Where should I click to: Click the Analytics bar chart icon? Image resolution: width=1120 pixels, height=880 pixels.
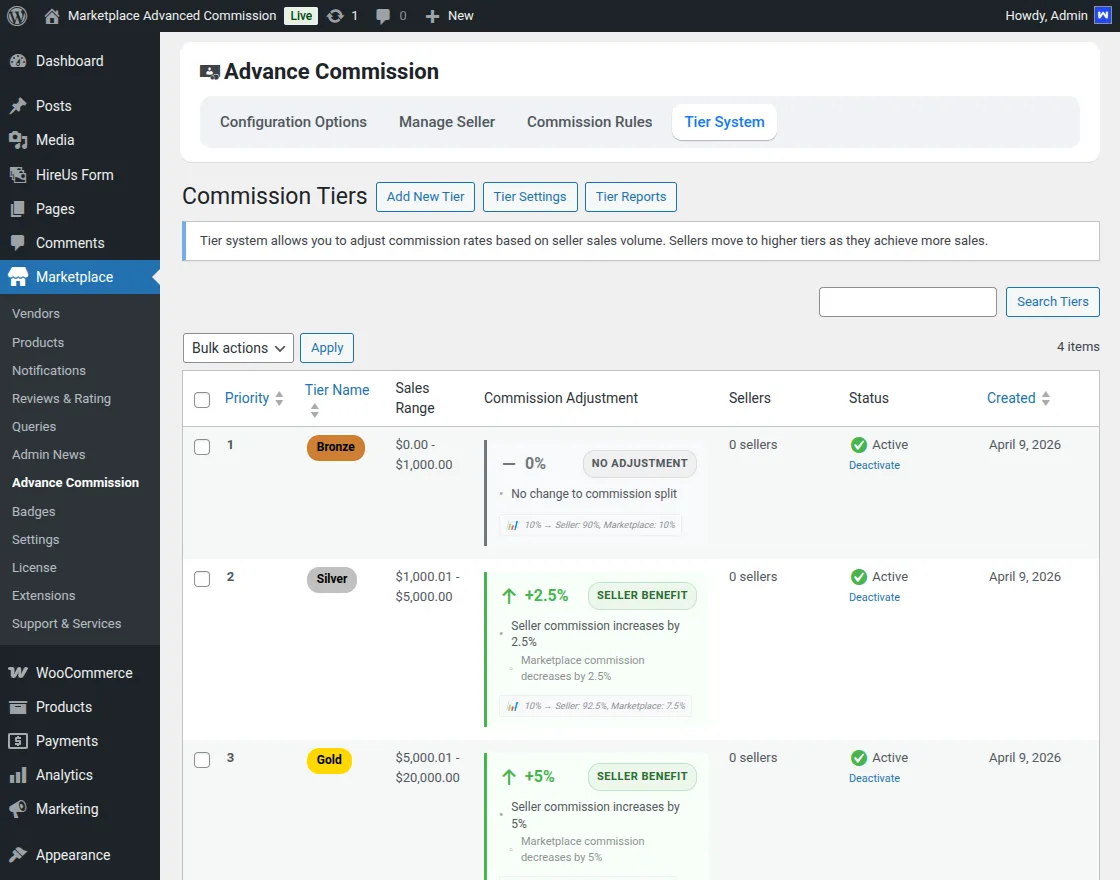click(x=18, y=775)
